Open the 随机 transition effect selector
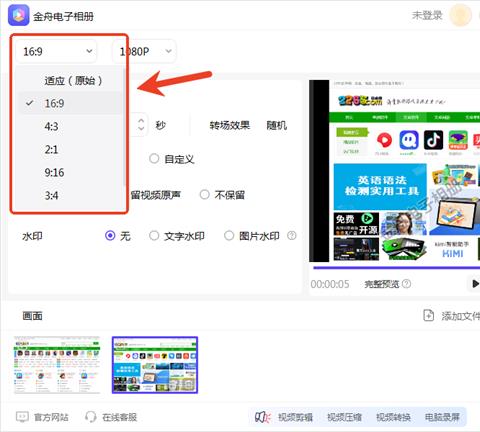The height and width of the screenshot is (432, 480). point(276,125)
